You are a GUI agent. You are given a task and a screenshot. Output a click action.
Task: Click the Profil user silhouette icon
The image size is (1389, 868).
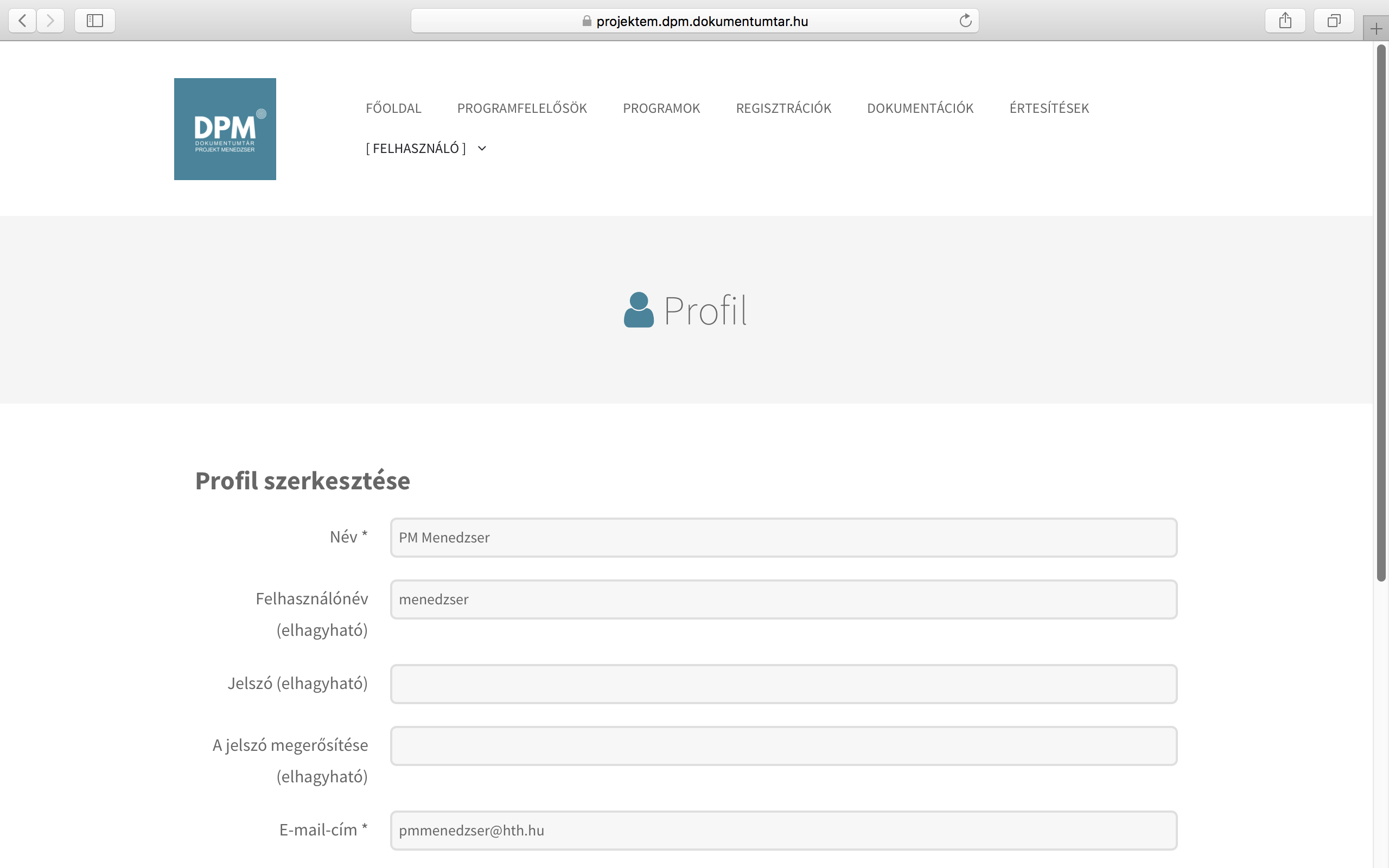click(x=638, y=310)
